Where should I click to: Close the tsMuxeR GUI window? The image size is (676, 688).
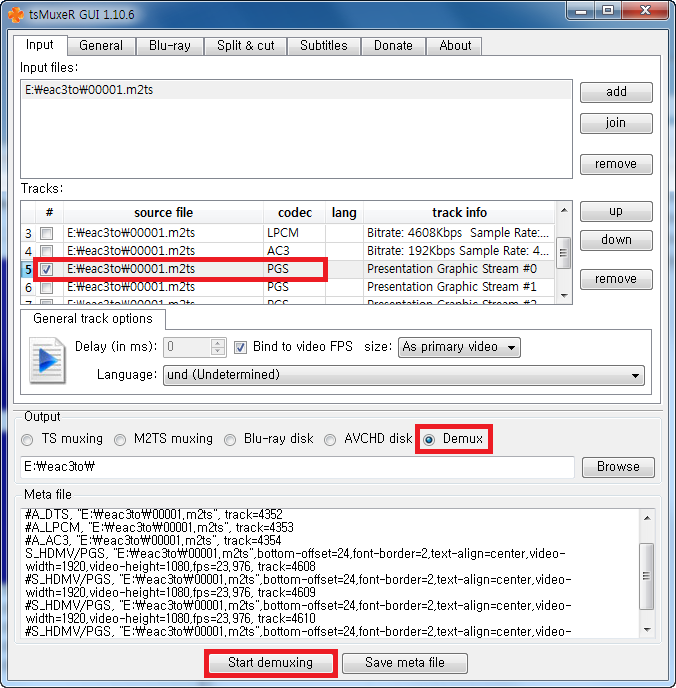[645, 11]
